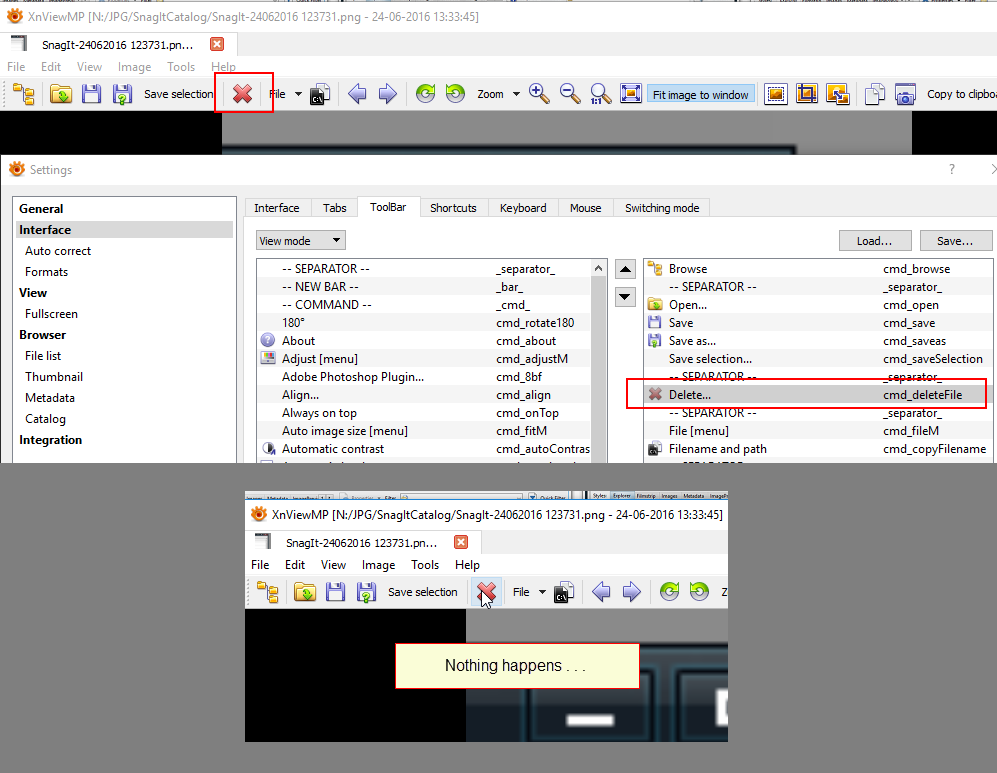Image resolution: width=997 pixels, height=773 pixels.
Task: Expand the Zoom dropdown in top toolbar
Action: pyautogui.click(x=516, y=94)
